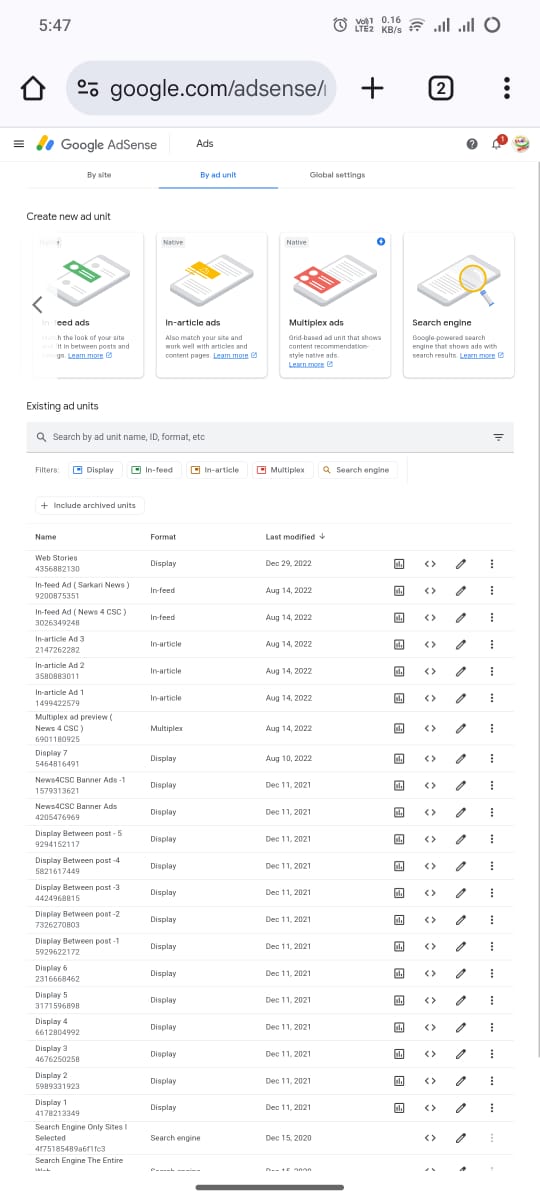The image size is (540, 1204).
Task: Toggle the In-feed format filter
Action: (x=152, y=470)
